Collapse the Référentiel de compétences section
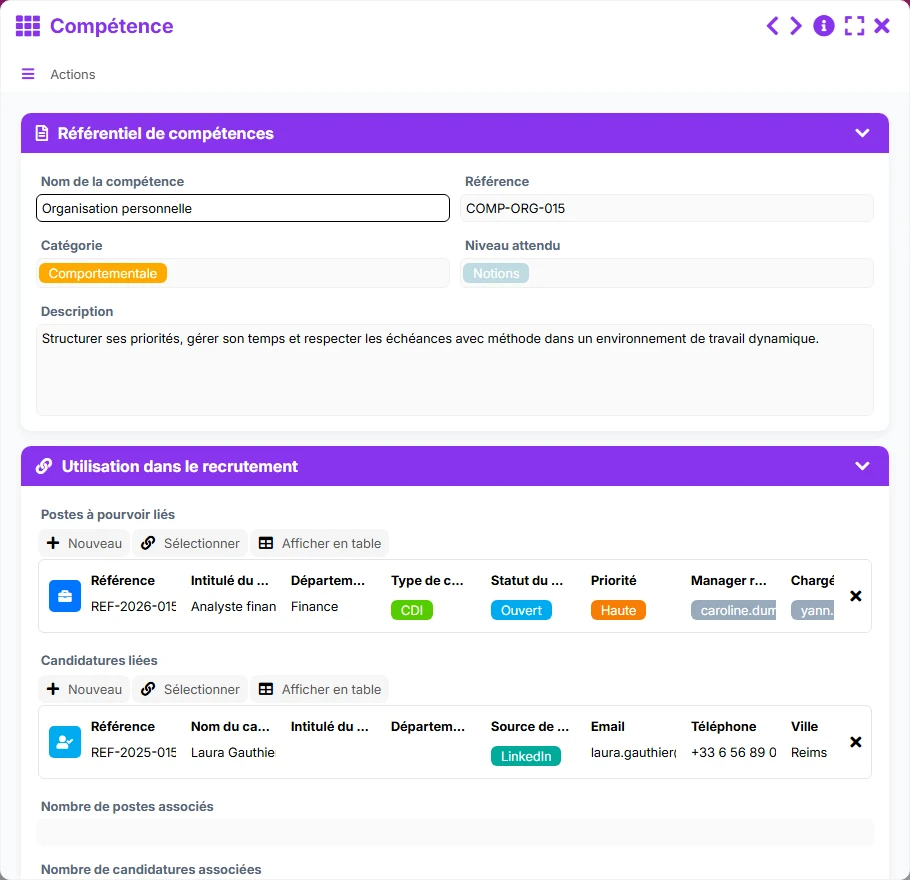Viewport: 910px width, 880px height. (x=862, y=133)
